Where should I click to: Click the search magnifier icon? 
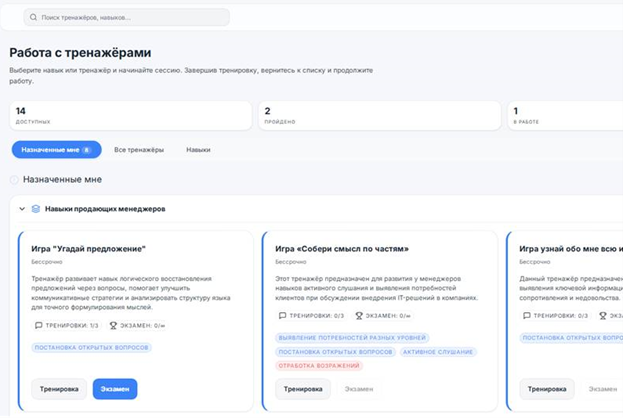click(x=33, y=17)
